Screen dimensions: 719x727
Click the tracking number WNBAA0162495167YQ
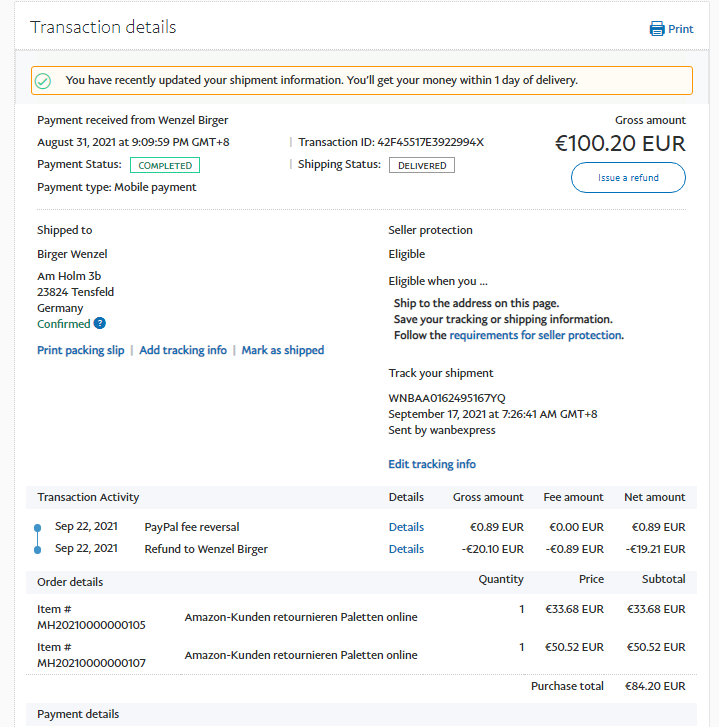tap(447, 398)
